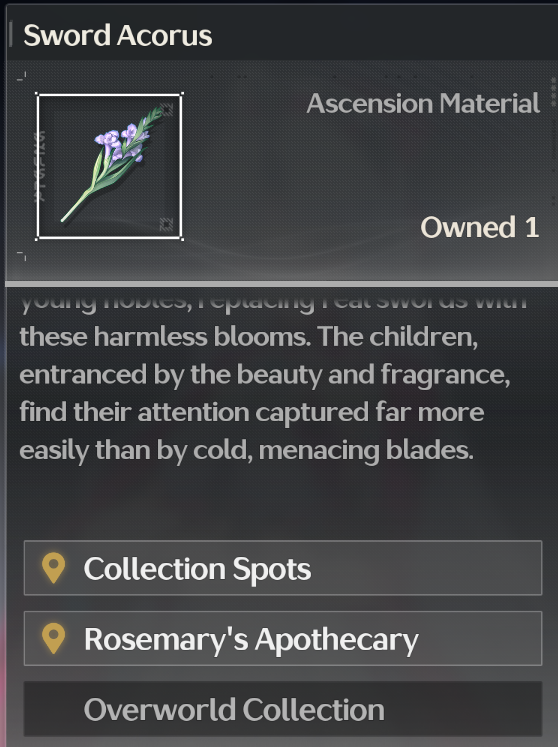Open the Collection Spots entry

(x=283, y=568)
